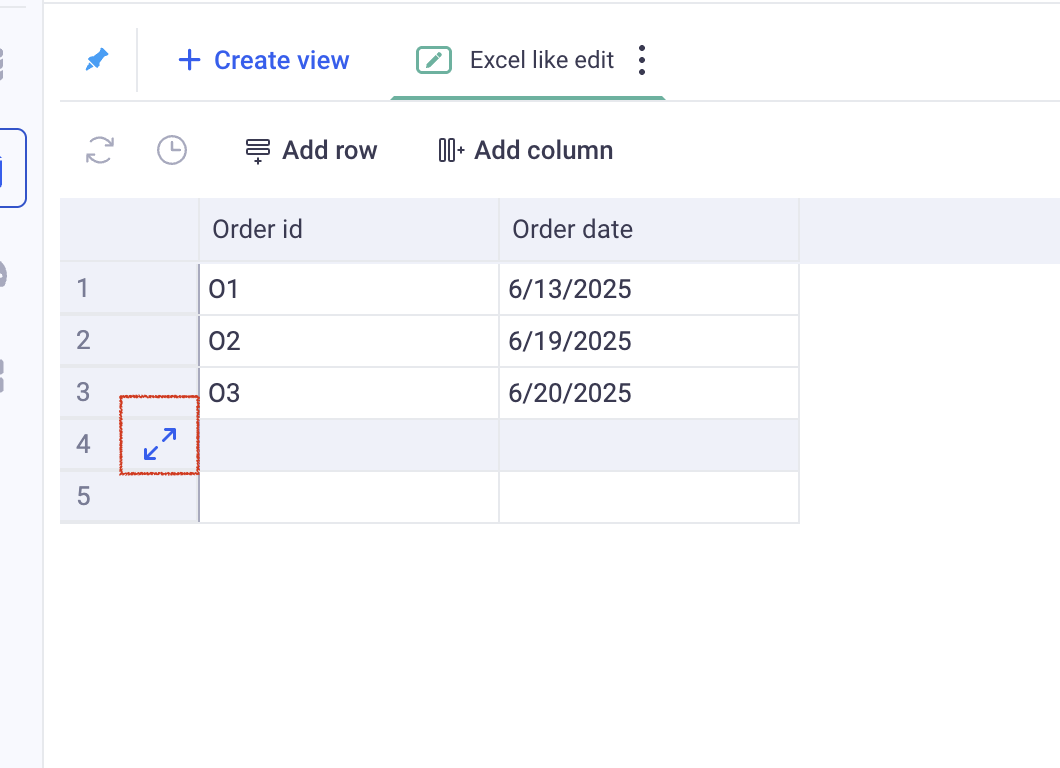Viewport: 1060px width, 768px height.
Task: Click the Create view link text
Action: pyautogui.click(x=281, y=60)
